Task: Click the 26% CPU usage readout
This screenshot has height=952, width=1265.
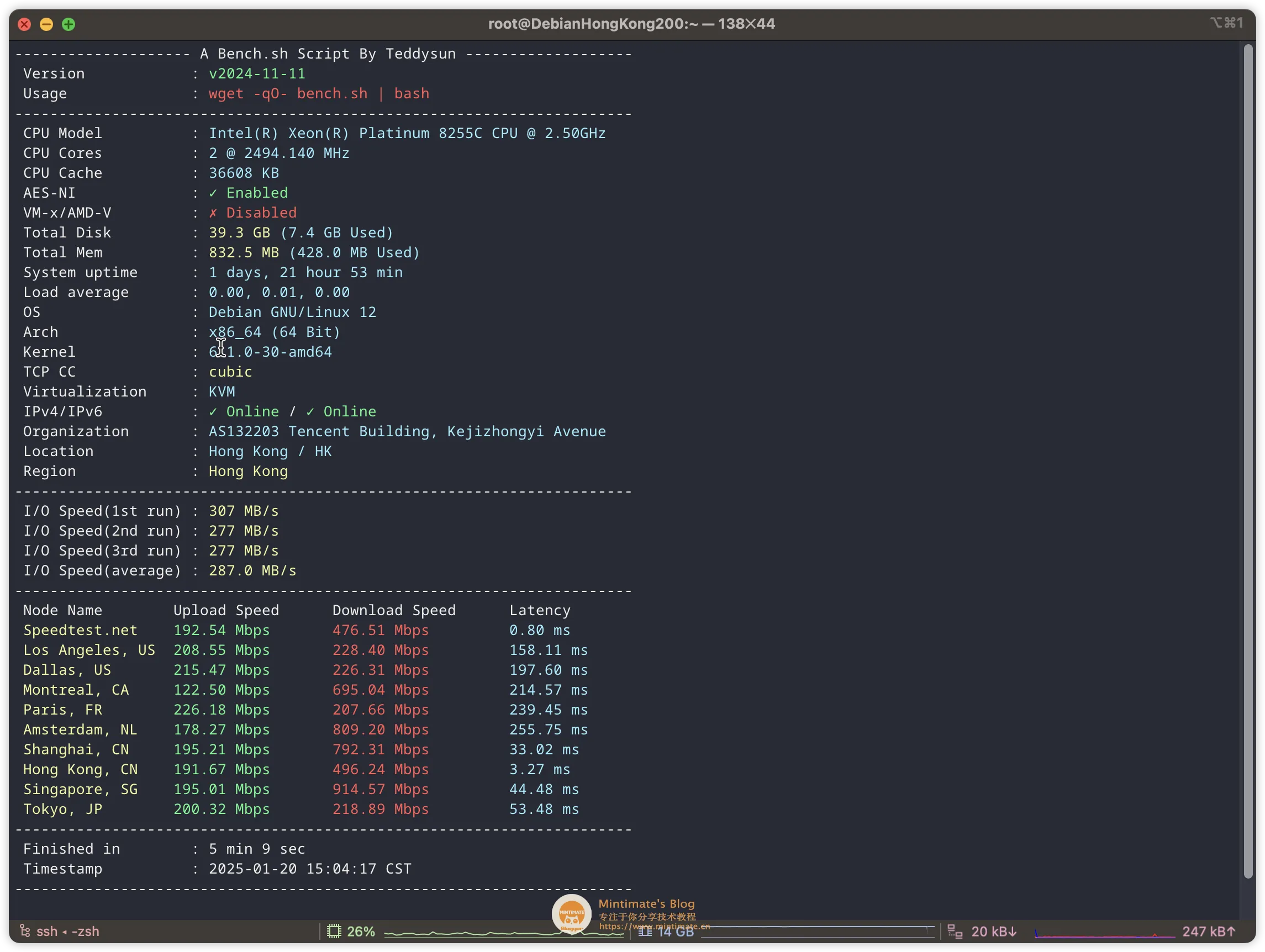Action: coord(361,932)
